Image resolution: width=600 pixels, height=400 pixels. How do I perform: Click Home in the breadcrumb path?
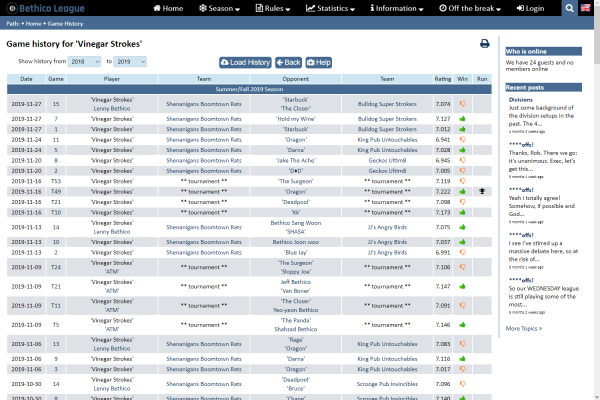36,25
